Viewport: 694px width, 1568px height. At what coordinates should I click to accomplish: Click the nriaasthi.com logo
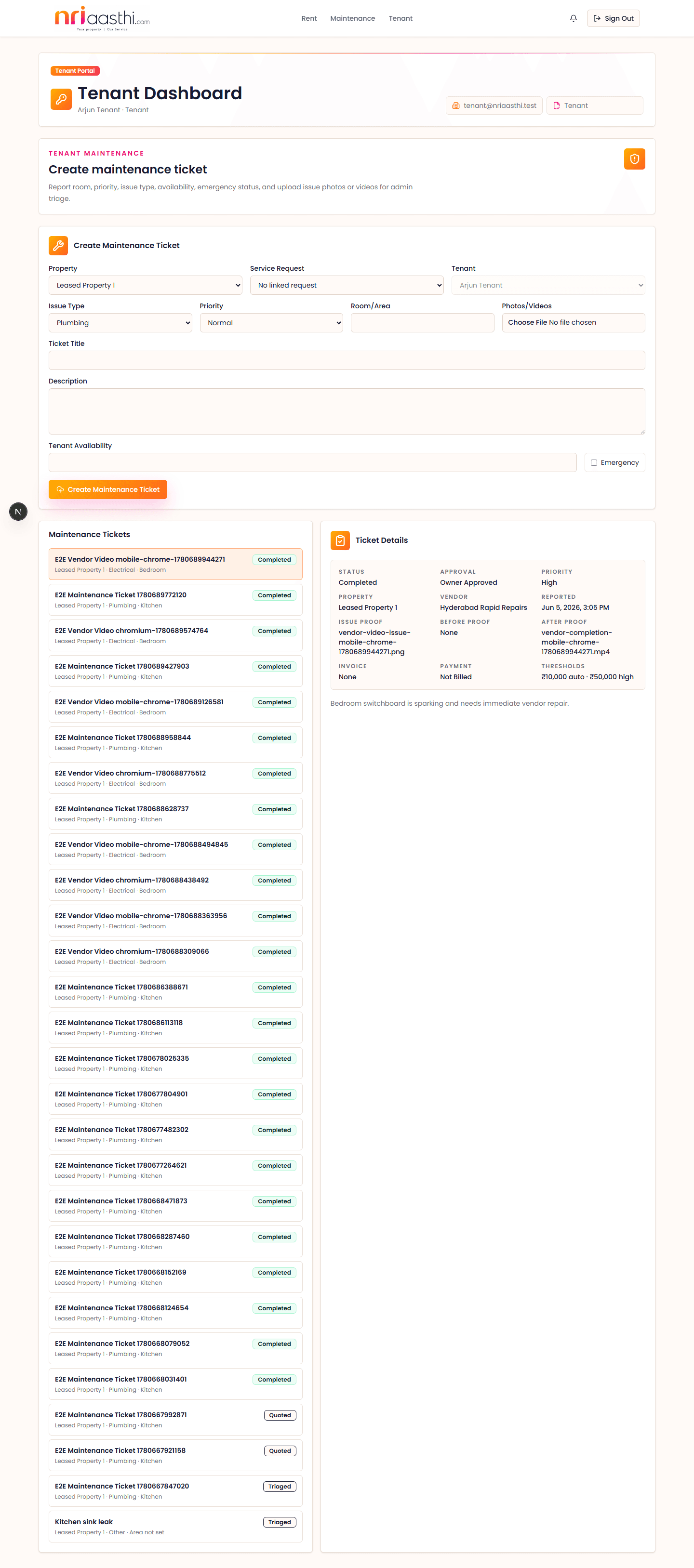(x=102, y=18)
